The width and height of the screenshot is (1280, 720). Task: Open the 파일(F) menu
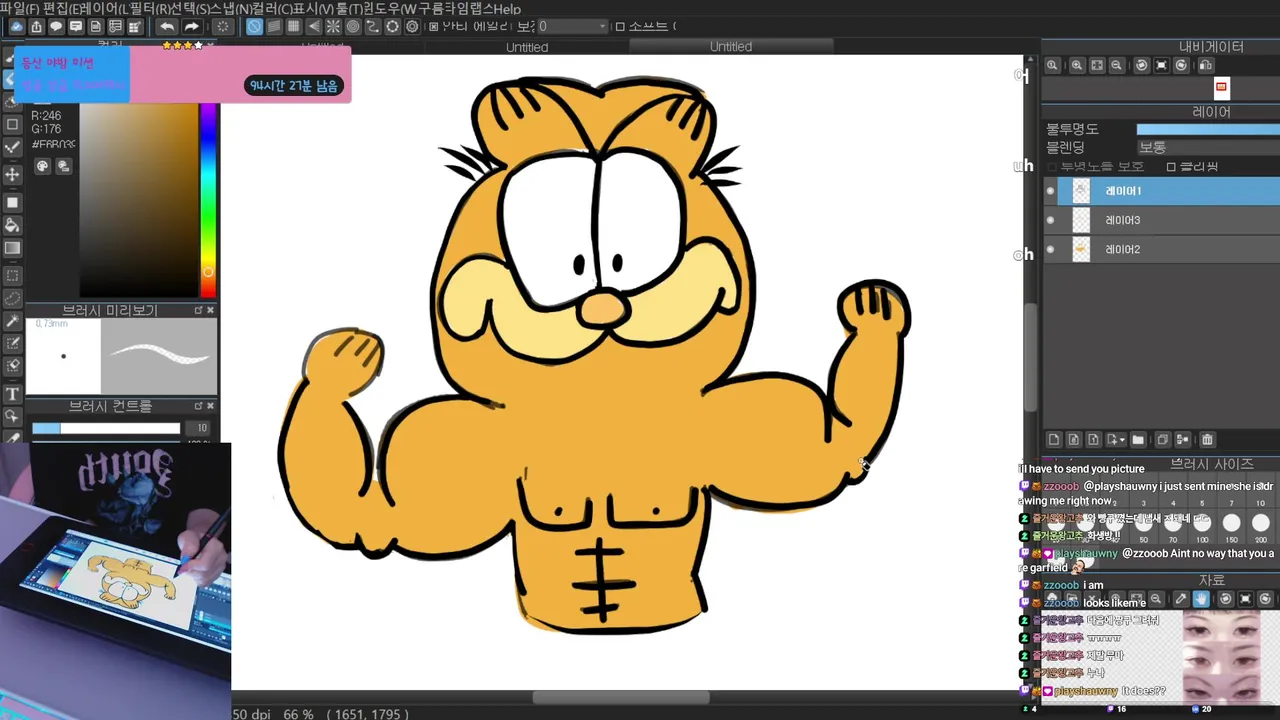point(20,9)
